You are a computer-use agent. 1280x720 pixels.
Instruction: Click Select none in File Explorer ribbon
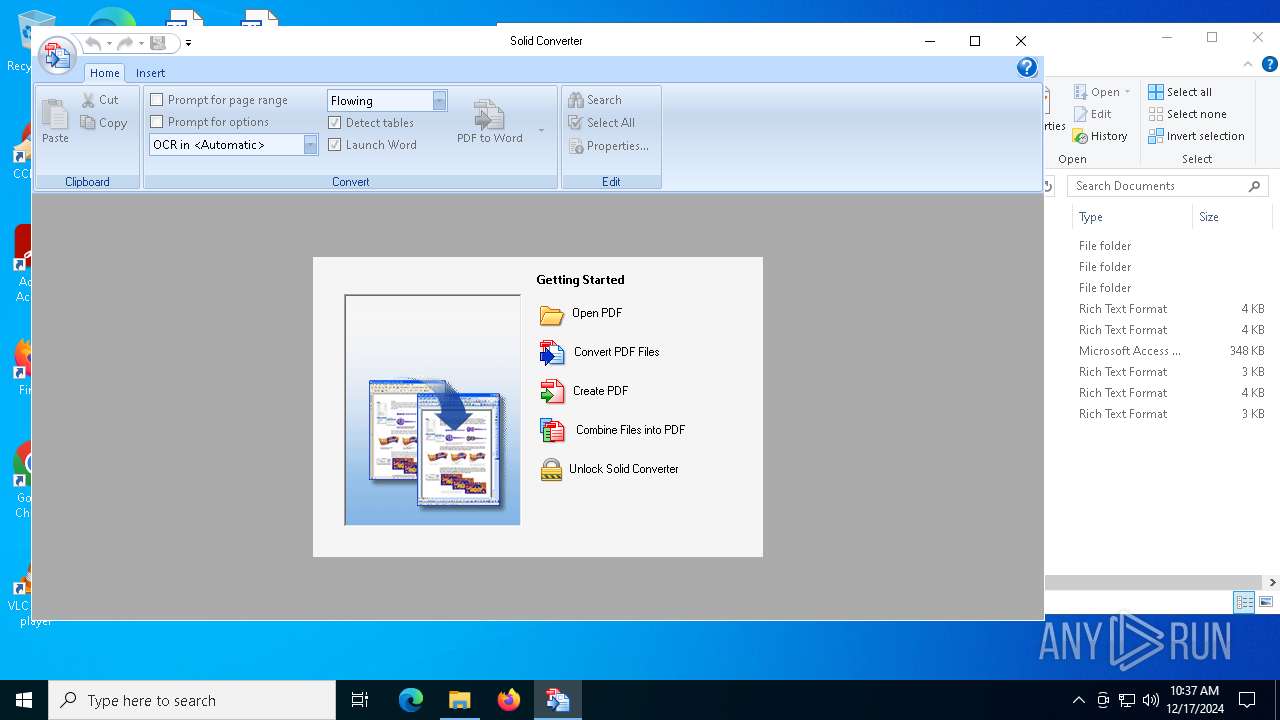coord(1187,114)
